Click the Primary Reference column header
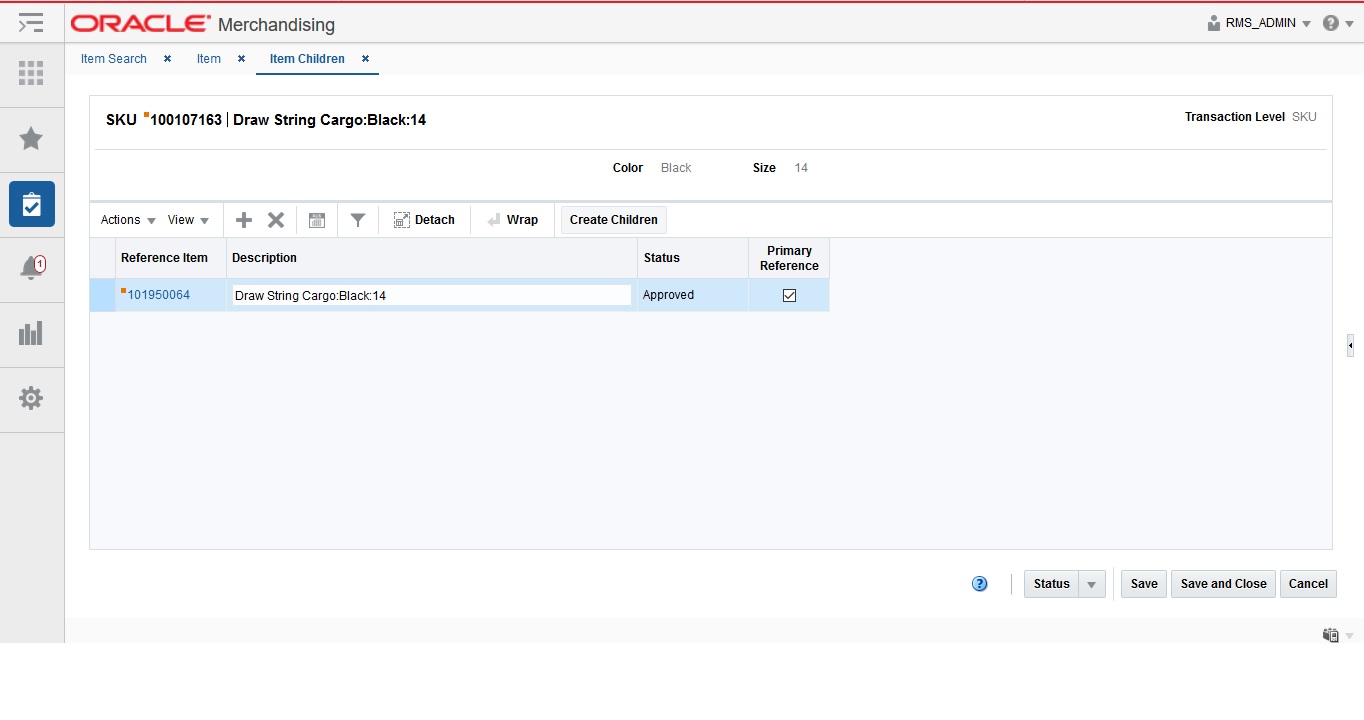This screenshot has width=1364, height=720. pyautogui.click(x=789, y=258)
